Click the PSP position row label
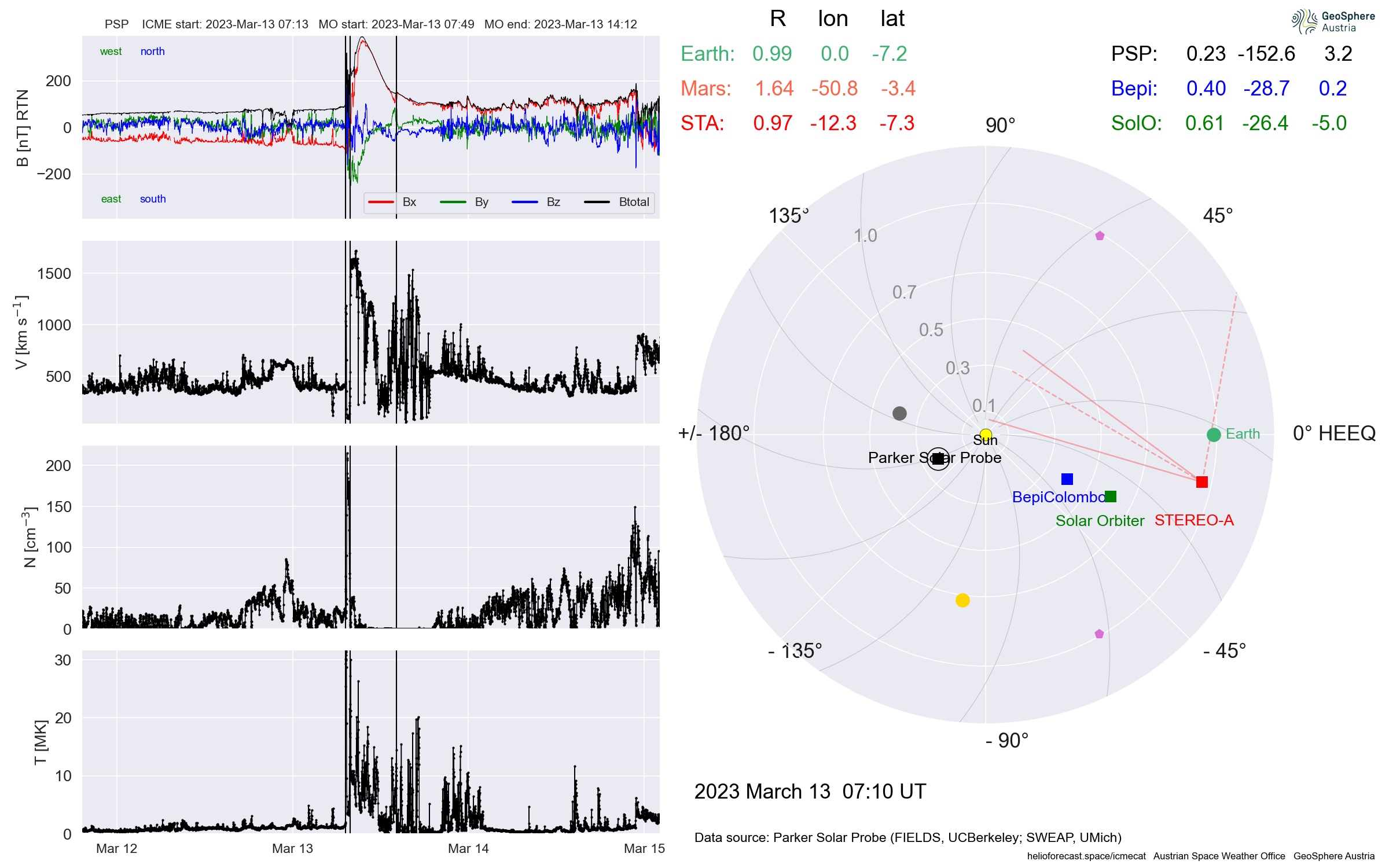This screenshot has width=1389, height=868. point(1134,54)
